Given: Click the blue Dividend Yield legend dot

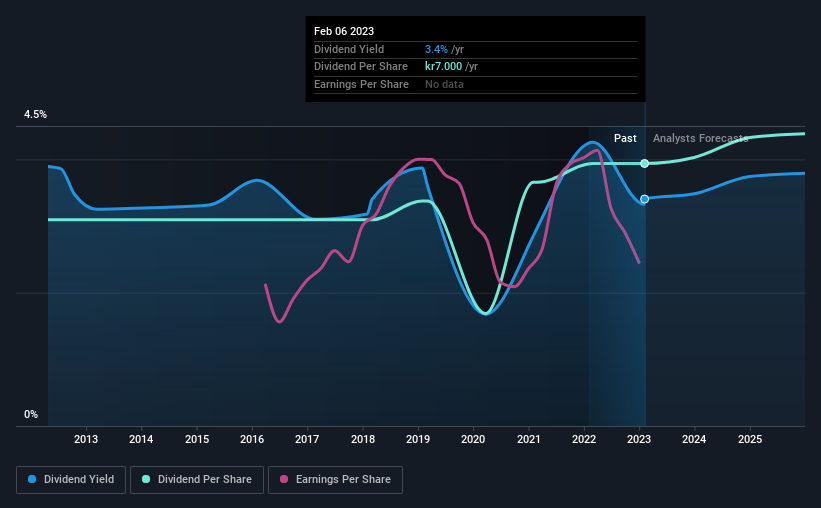Looking at the screenshot, I should pyautogui.click(x=32, y=479).
